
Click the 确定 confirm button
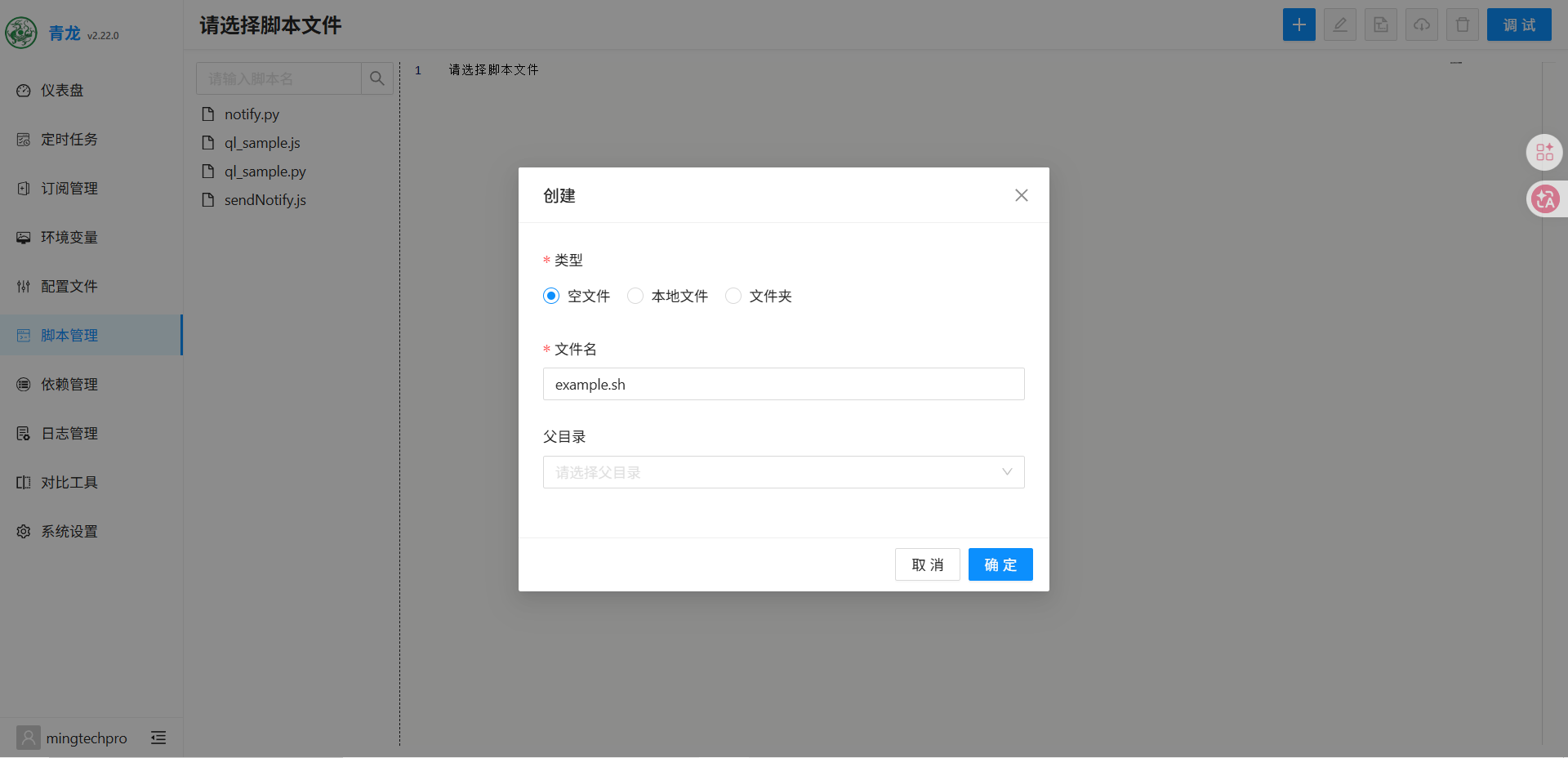(1000, 564)
